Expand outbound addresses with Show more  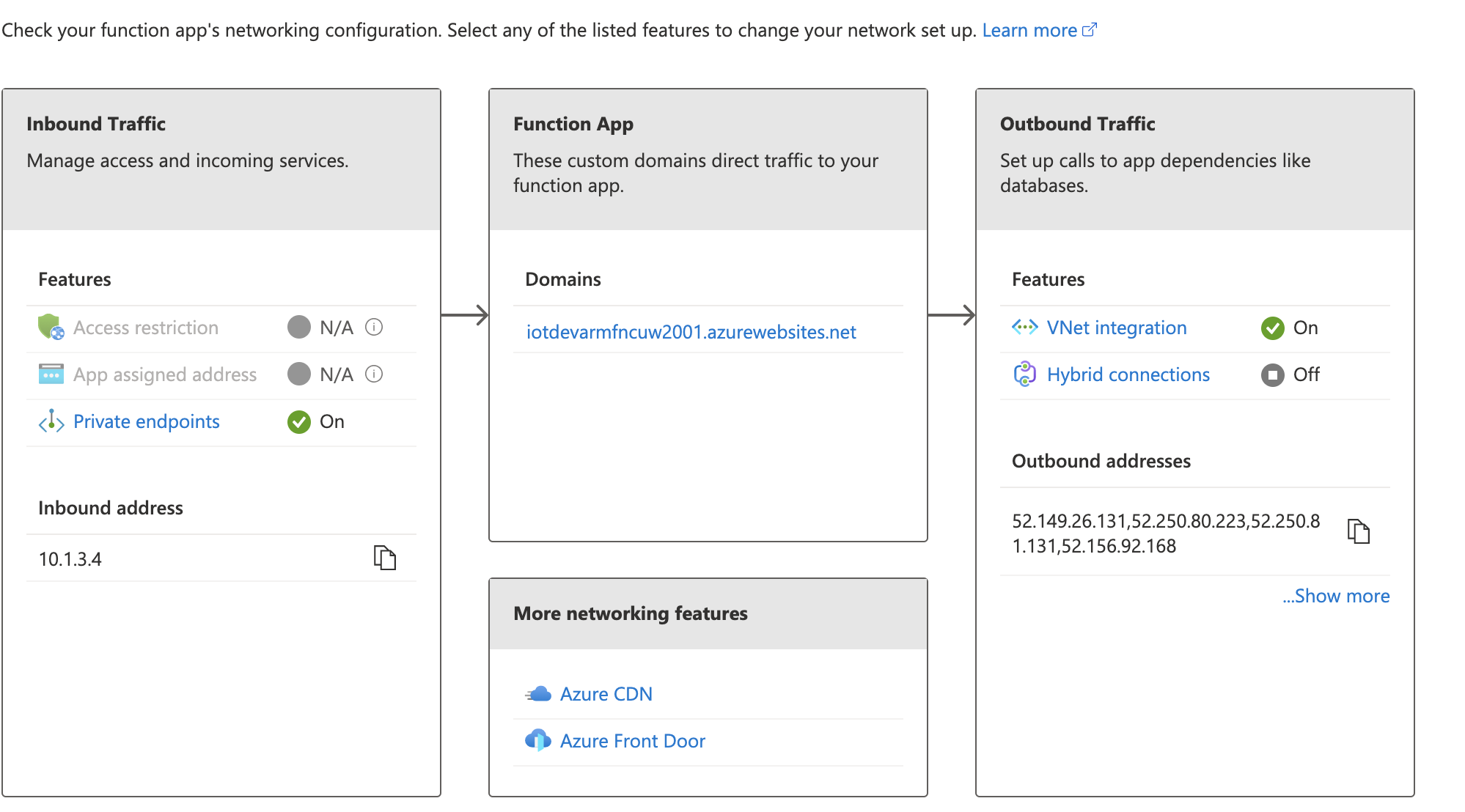pos(1335,596)
